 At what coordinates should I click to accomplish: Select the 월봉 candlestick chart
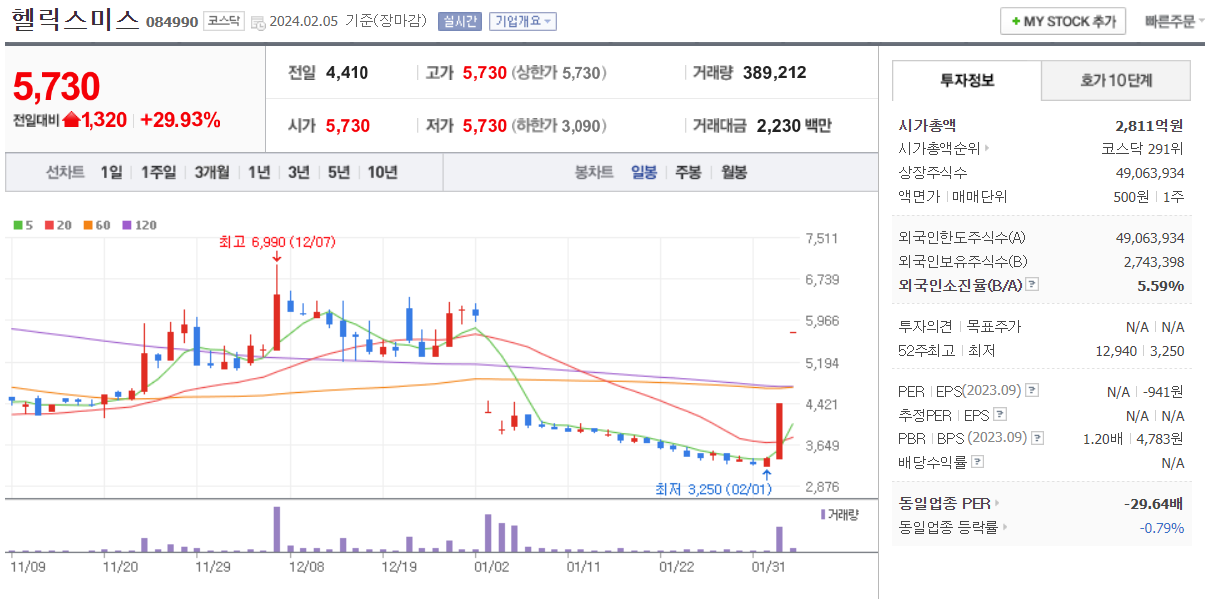click(734, 172)
